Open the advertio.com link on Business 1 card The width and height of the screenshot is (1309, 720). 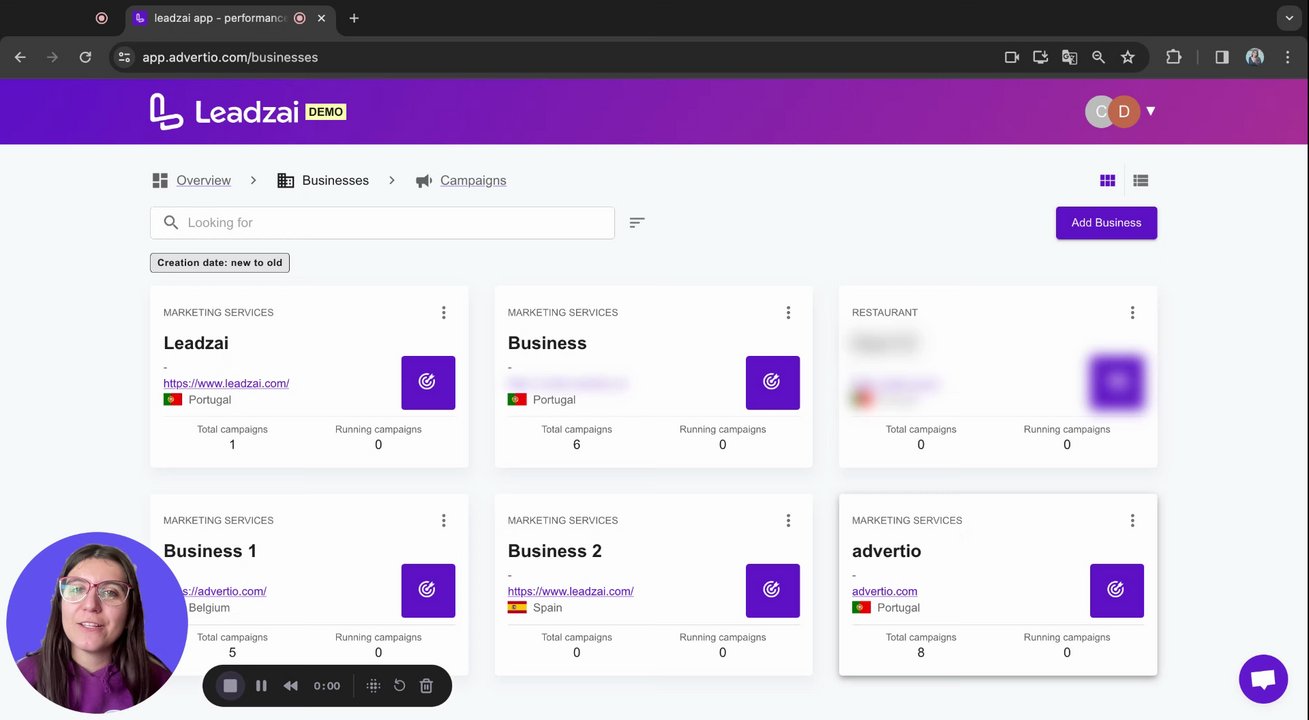pyautogui.click(x=225, y=591)
